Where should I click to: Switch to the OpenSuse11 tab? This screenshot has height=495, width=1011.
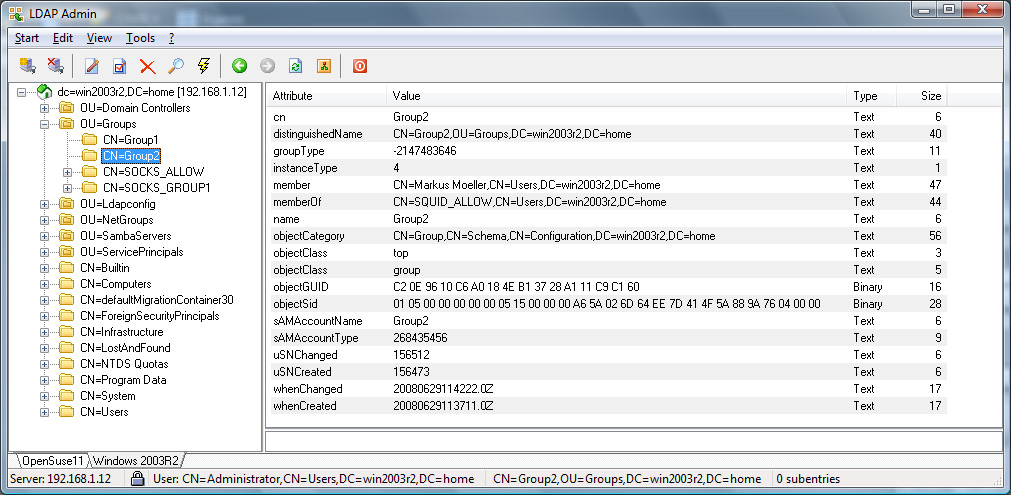(x=52, y=460)
